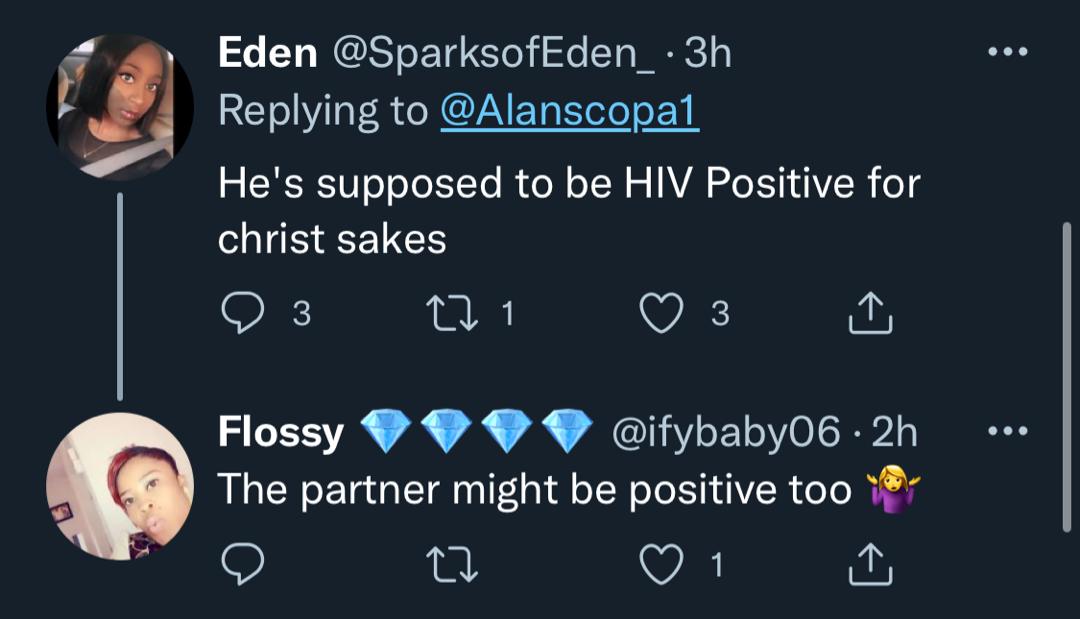The image size is (1080, 619).
Task: Open Eden's profile from display name
Action: pos(267,52)
